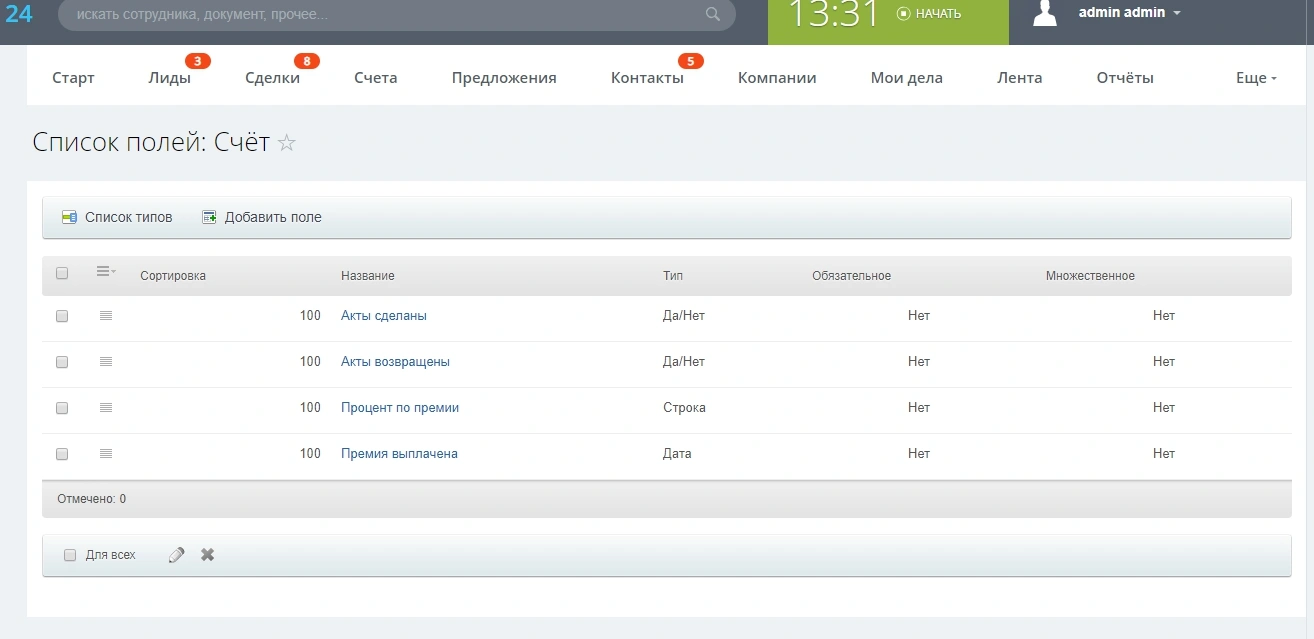Click the Список типов button
The height and width of the screenshot is (639, 1314).
coord(117,217)
